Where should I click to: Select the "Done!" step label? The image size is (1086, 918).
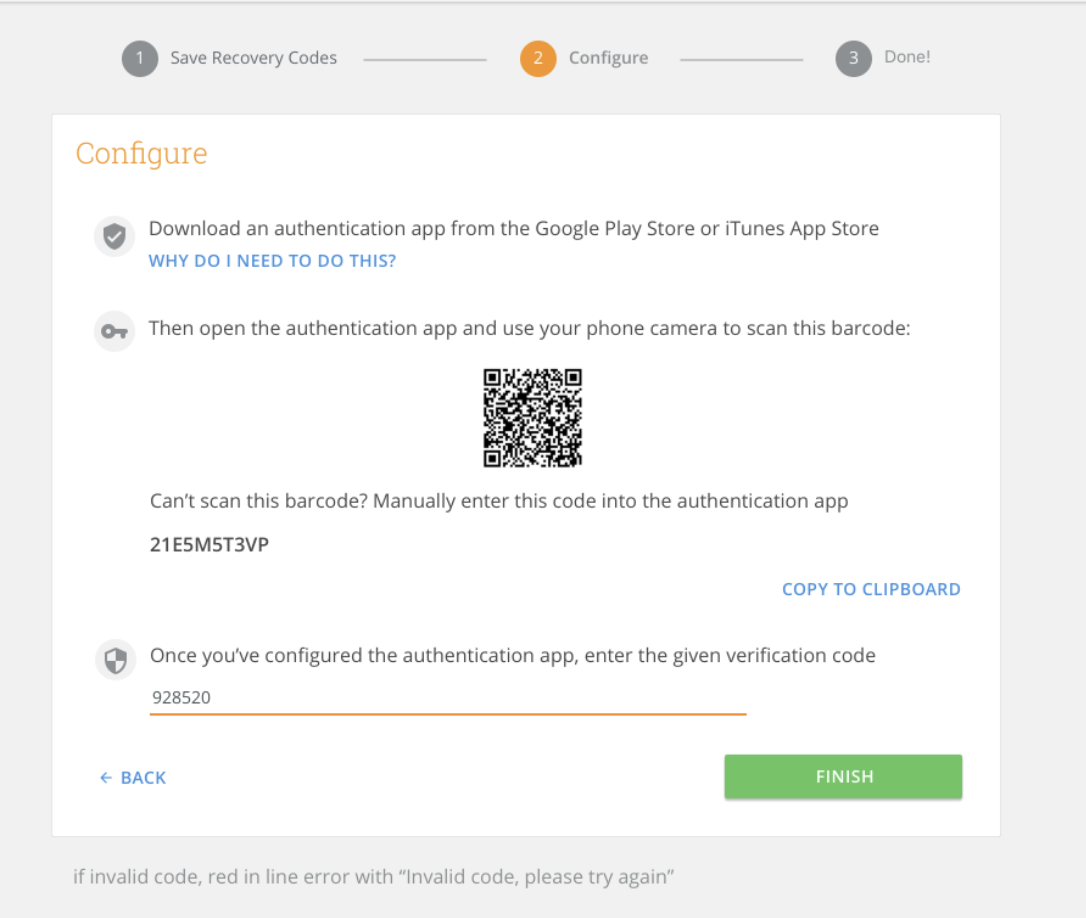pyautogui.click(x=907, y=57)
